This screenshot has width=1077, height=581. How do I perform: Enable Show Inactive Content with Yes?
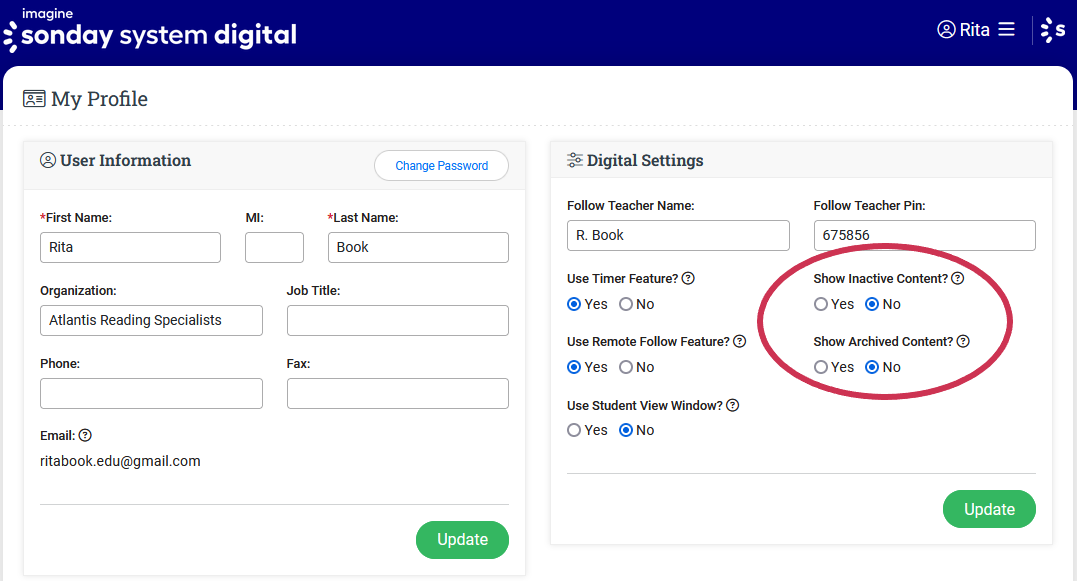click(x=821, y=304)
